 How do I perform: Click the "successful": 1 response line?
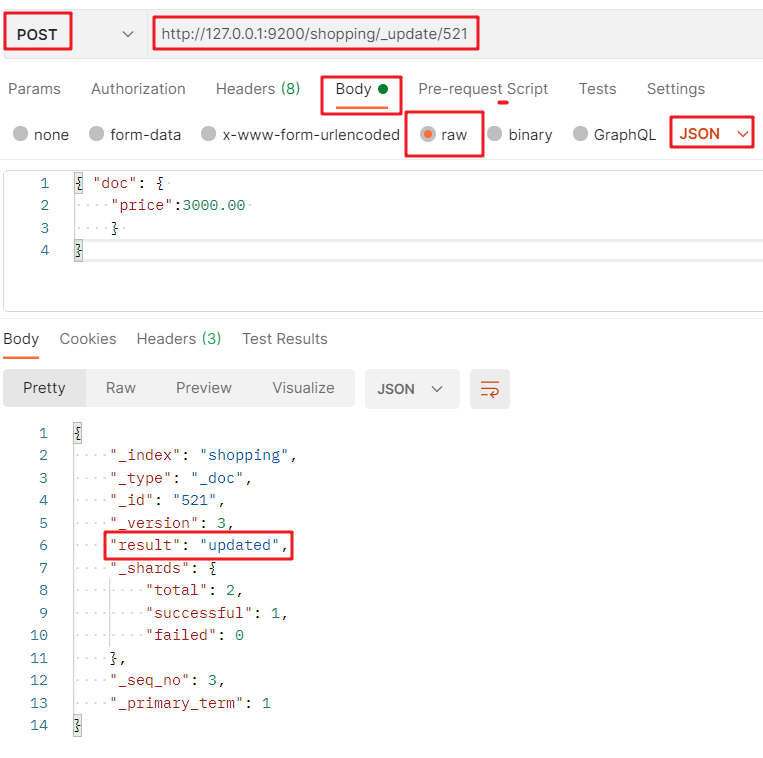tap(216, 613)
